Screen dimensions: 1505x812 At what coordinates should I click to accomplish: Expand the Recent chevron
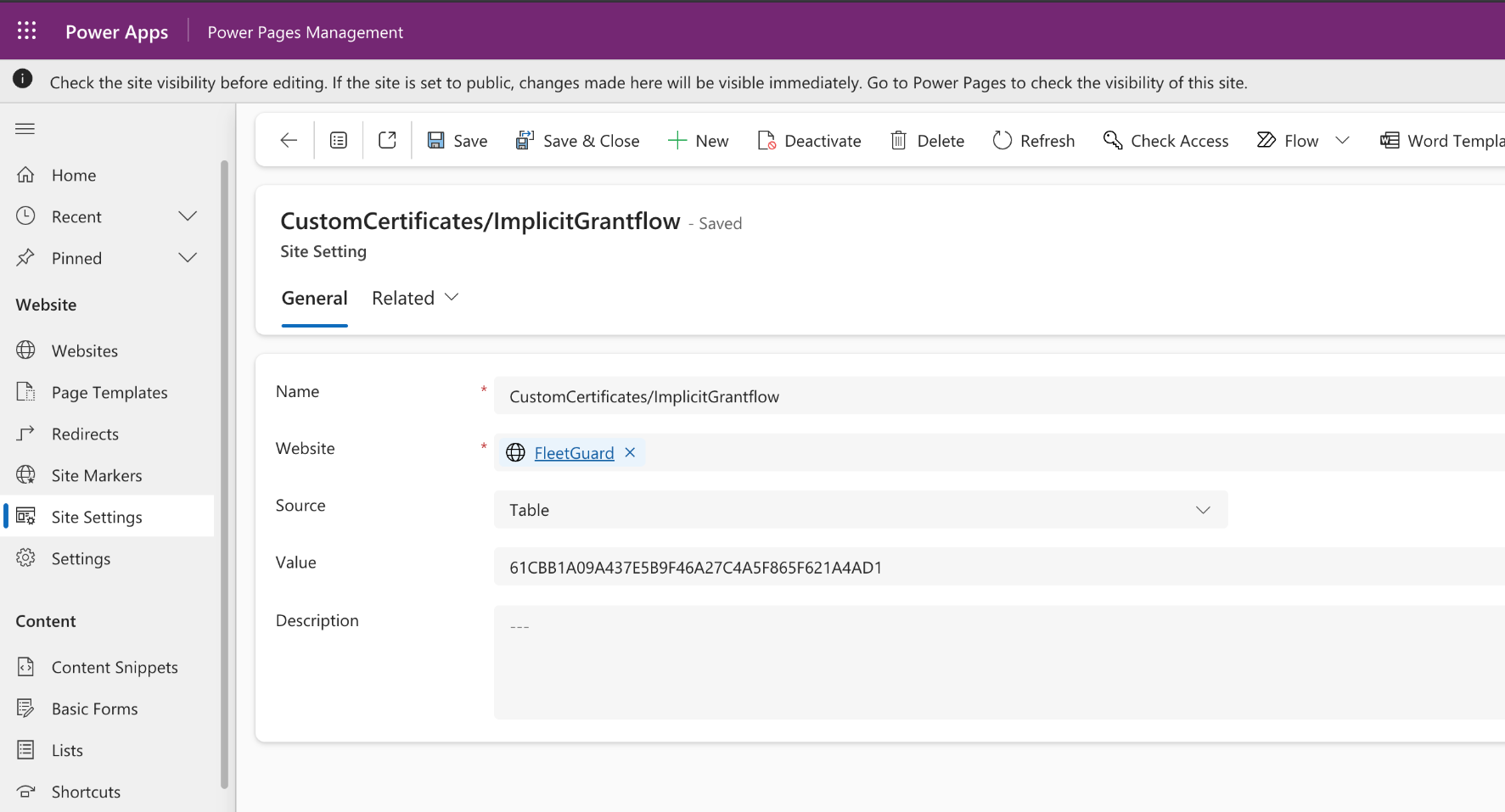[188, 216]
